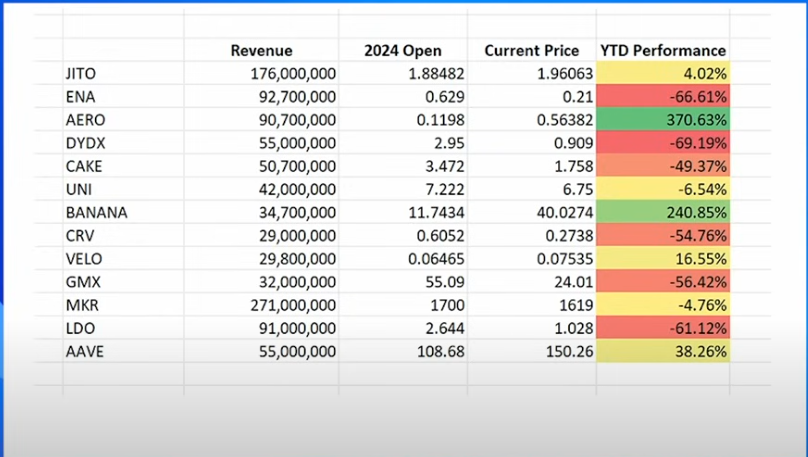Select GMX current price 24.01
Viewport: 808px width, 457px height.
coord(532,282)
